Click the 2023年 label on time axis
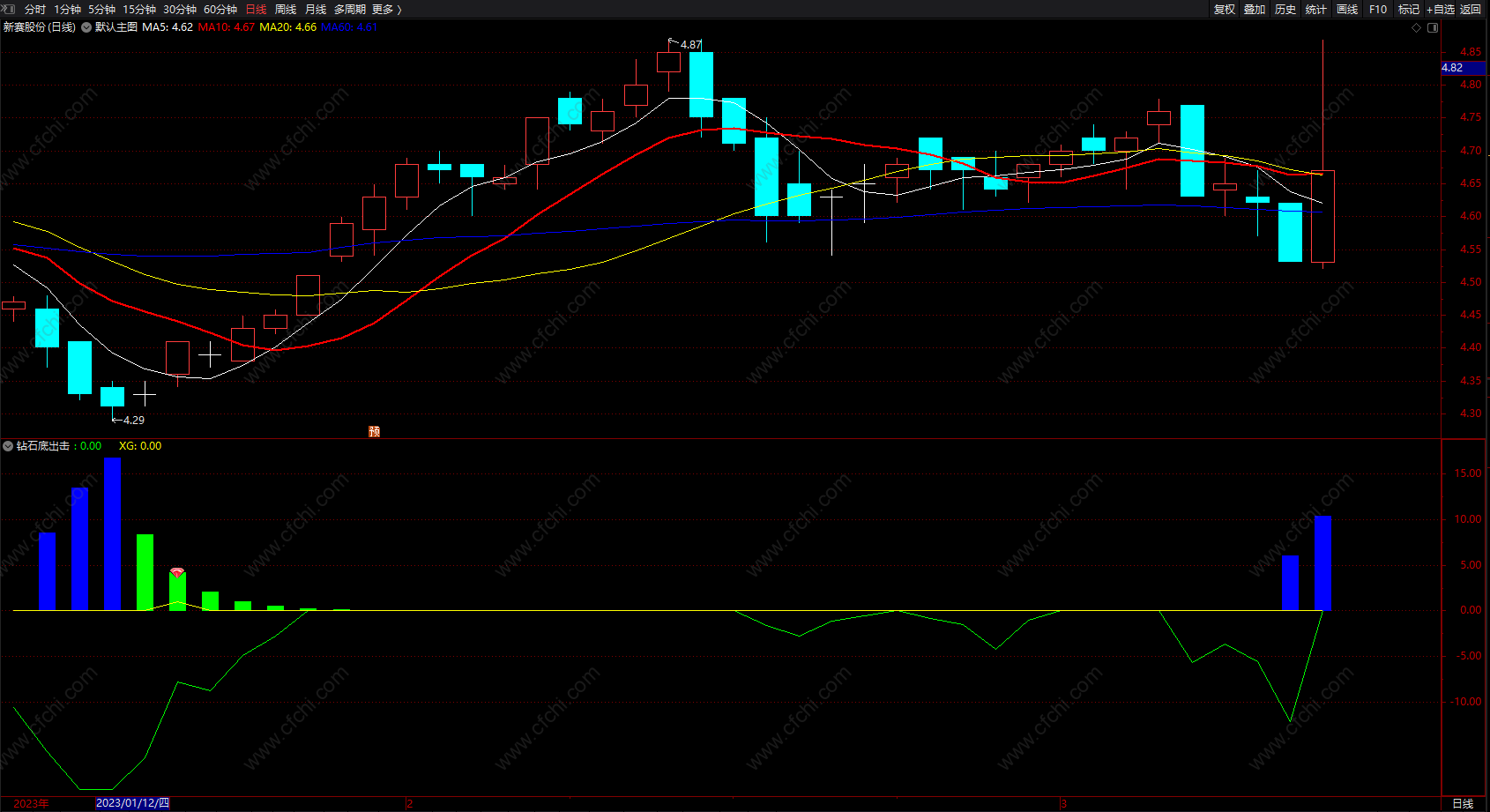The height and width of the screenshot is (812, 1490). pyautogui.click(x=32, y=803)
